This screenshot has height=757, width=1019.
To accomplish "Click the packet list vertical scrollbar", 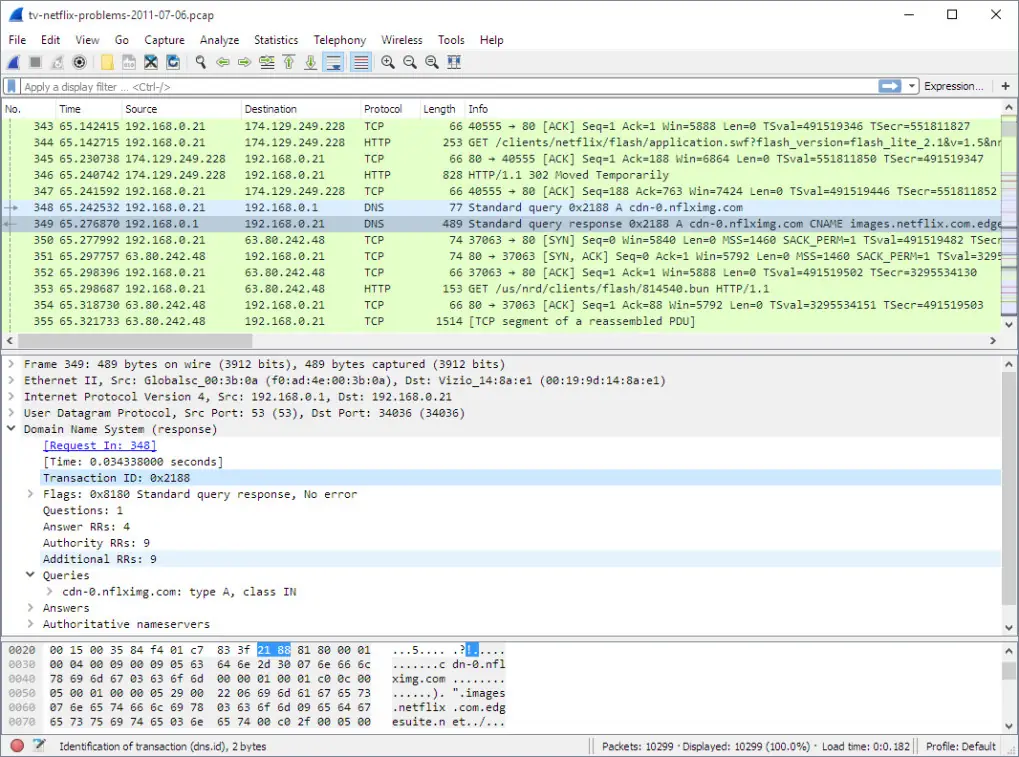I will coord(1009,220).
